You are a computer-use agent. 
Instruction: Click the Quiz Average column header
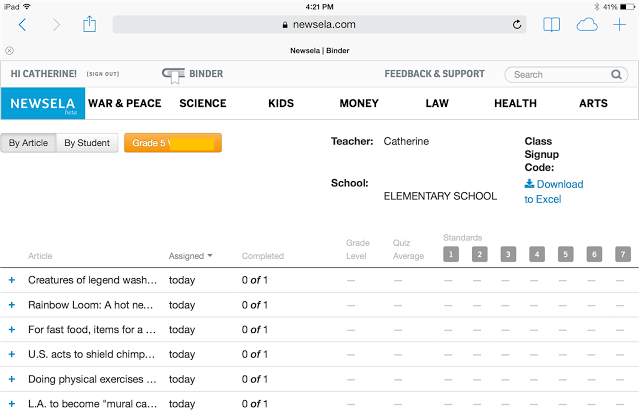click(408, 249)
